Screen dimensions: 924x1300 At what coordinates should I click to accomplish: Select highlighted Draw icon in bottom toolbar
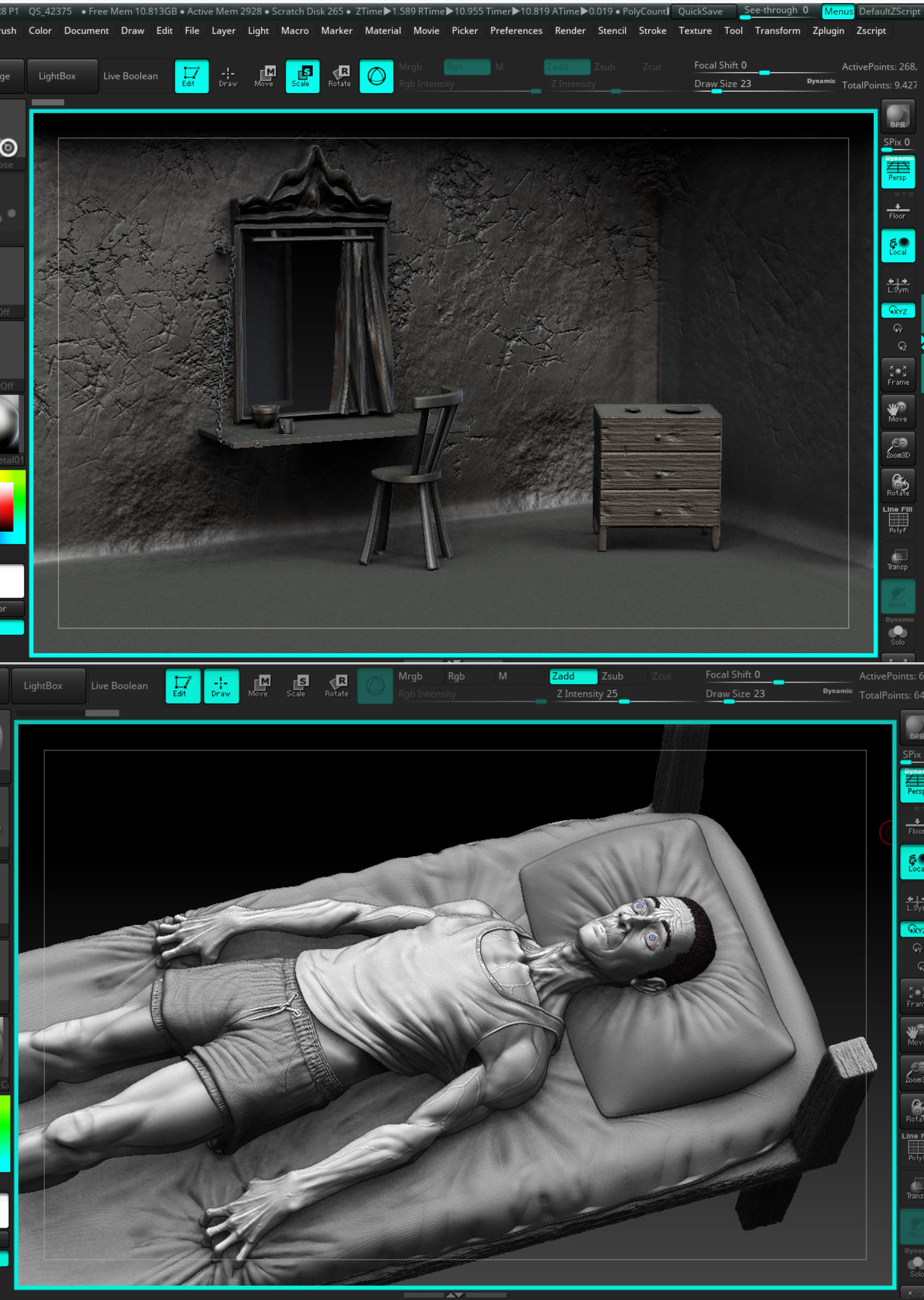pos(221,686)
